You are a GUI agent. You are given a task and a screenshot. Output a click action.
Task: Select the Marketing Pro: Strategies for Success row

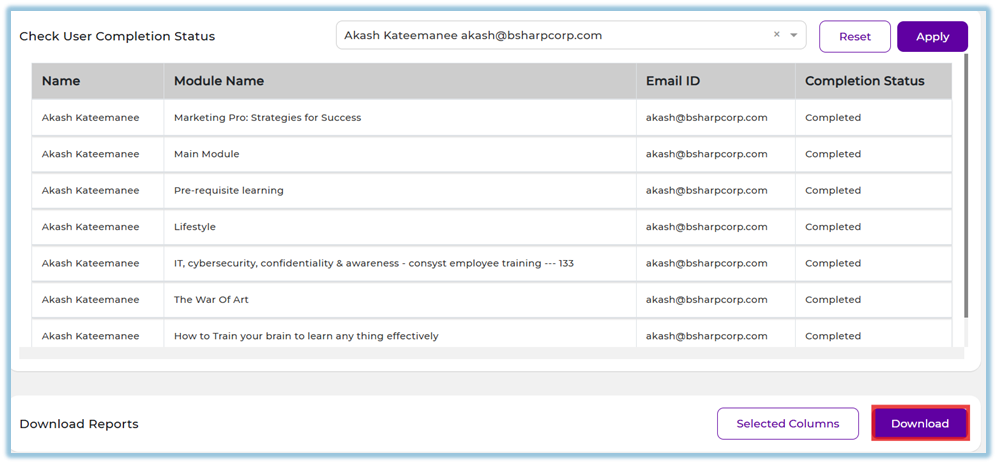pos(267,118)
